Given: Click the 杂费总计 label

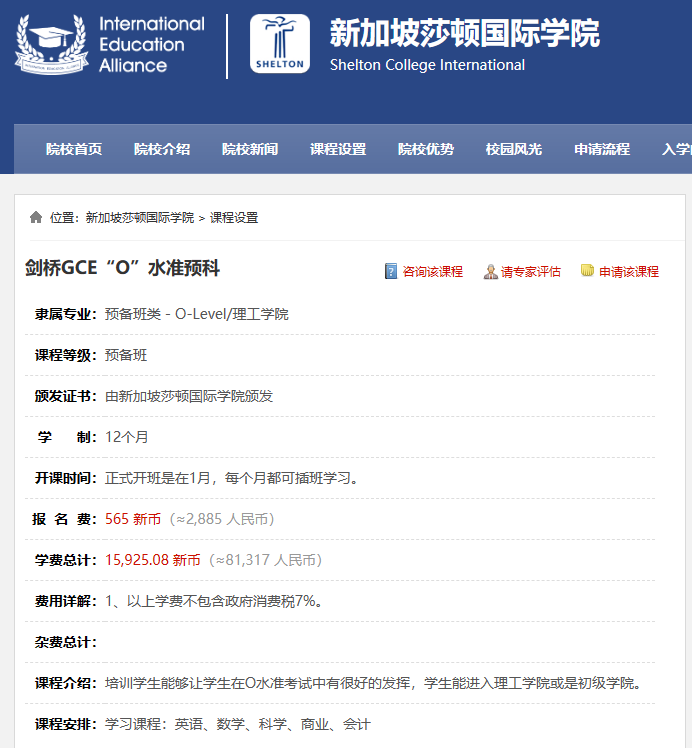Looking at the screenshot, I should pos(66,643).
